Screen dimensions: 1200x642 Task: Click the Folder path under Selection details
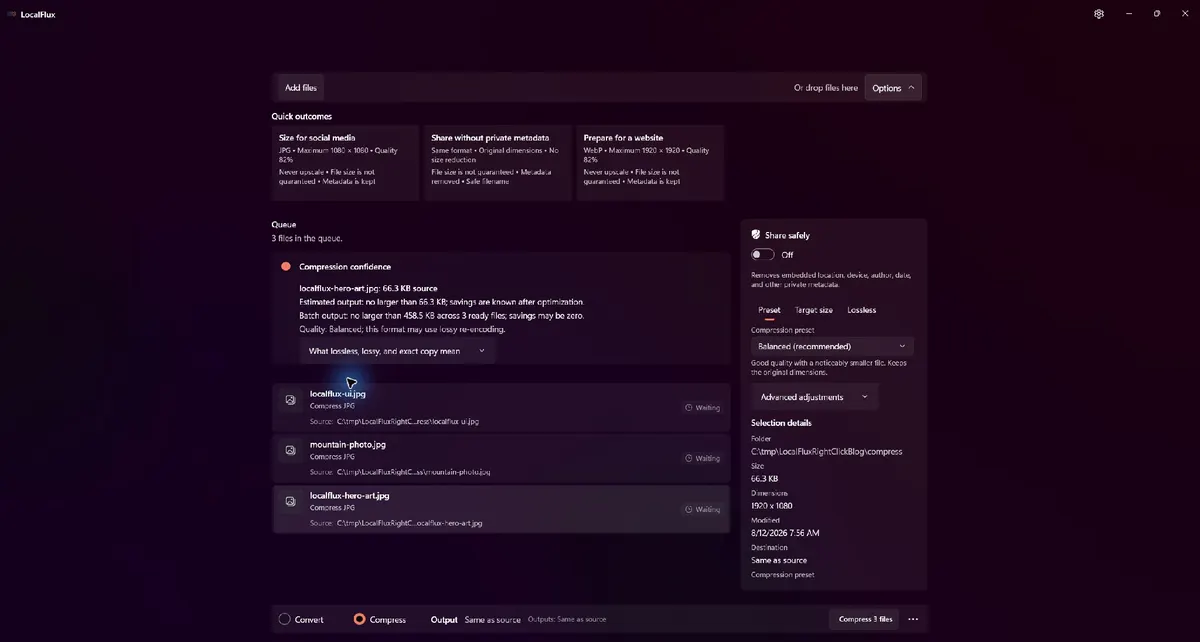click(826, 451)
